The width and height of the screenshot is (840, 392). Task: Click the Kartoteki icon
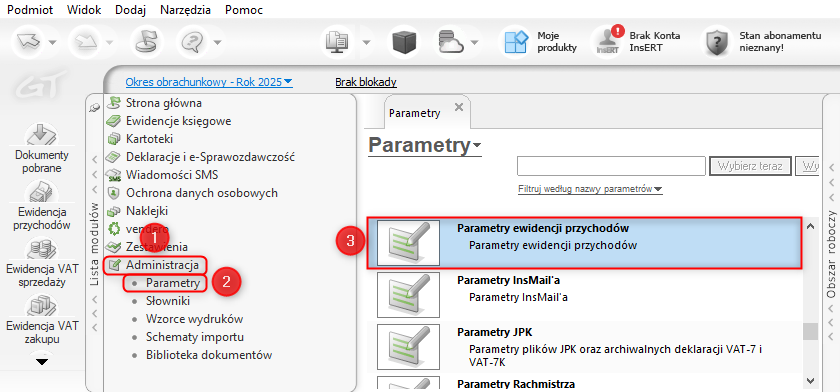(113, 139)
